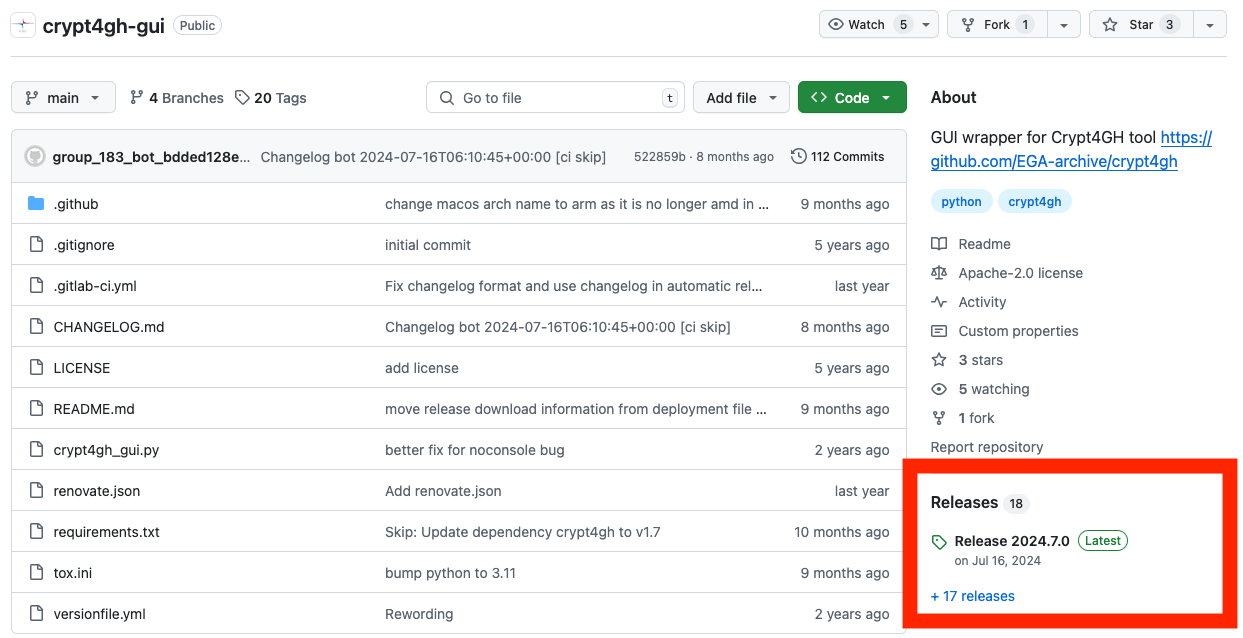Open the 20 Tags list
The width and height of the screenshot is (1243, 638).
click(x=270, y=98)
